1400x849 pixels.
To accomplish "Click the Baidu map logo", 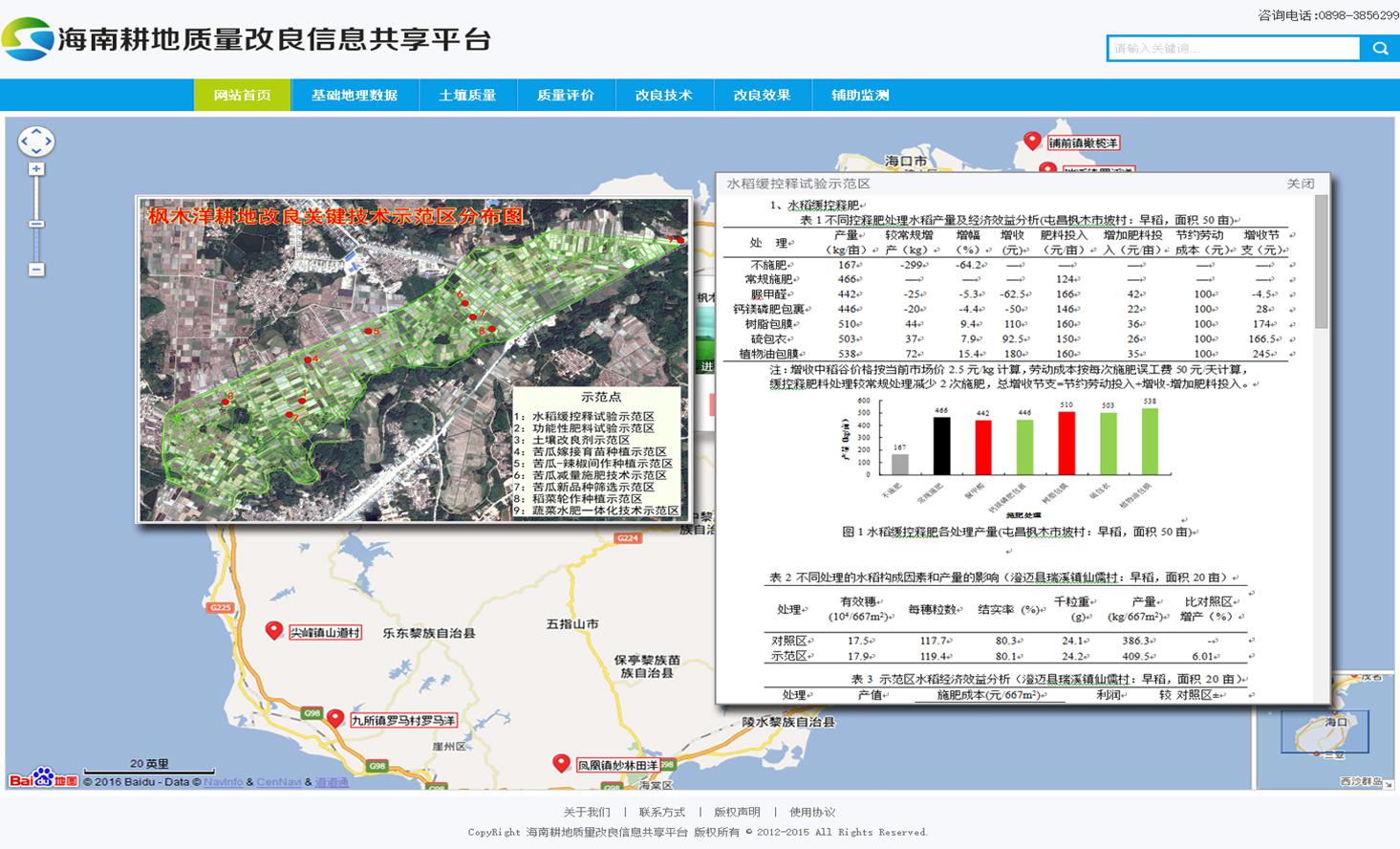I will (44, 778).
